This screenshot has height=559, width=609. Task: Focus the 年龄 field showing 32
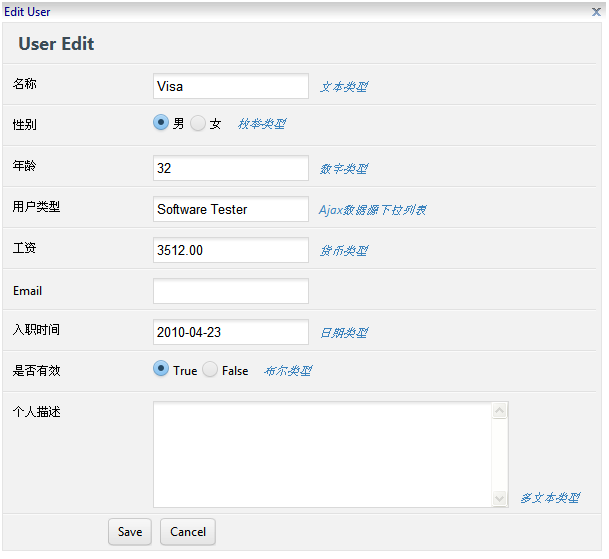(231, 168)
